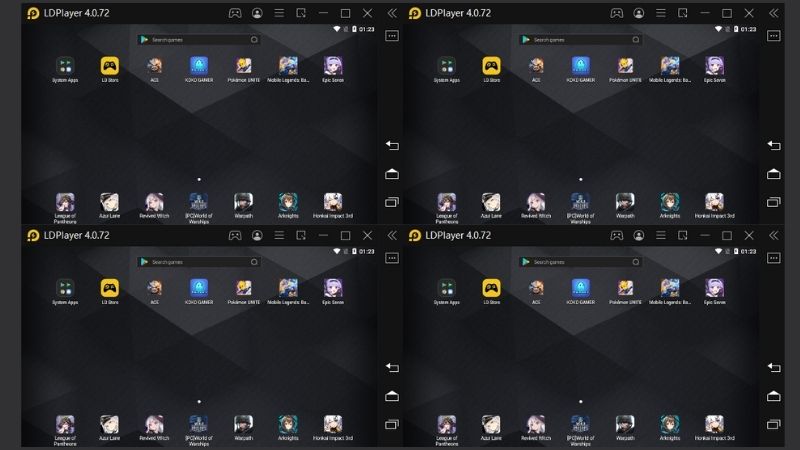Open hamburger menu in top-right title bar
Screen dimensions: 800x450
pos(661,13)
